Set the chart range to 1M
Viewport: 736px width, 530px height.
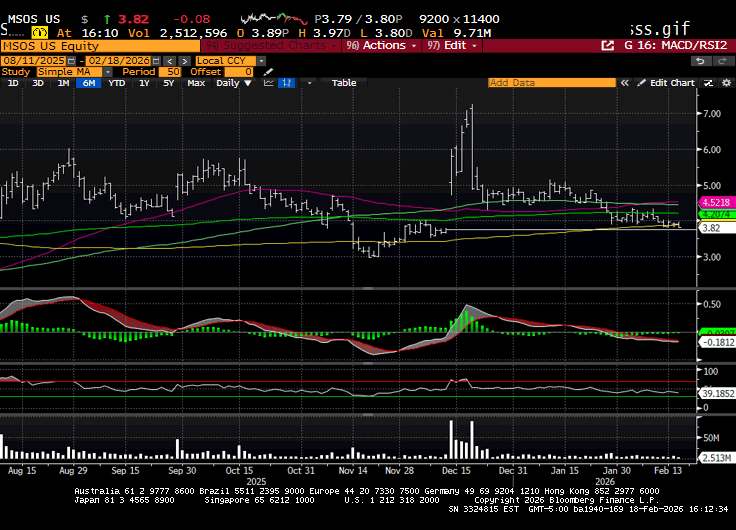point(63,83)
